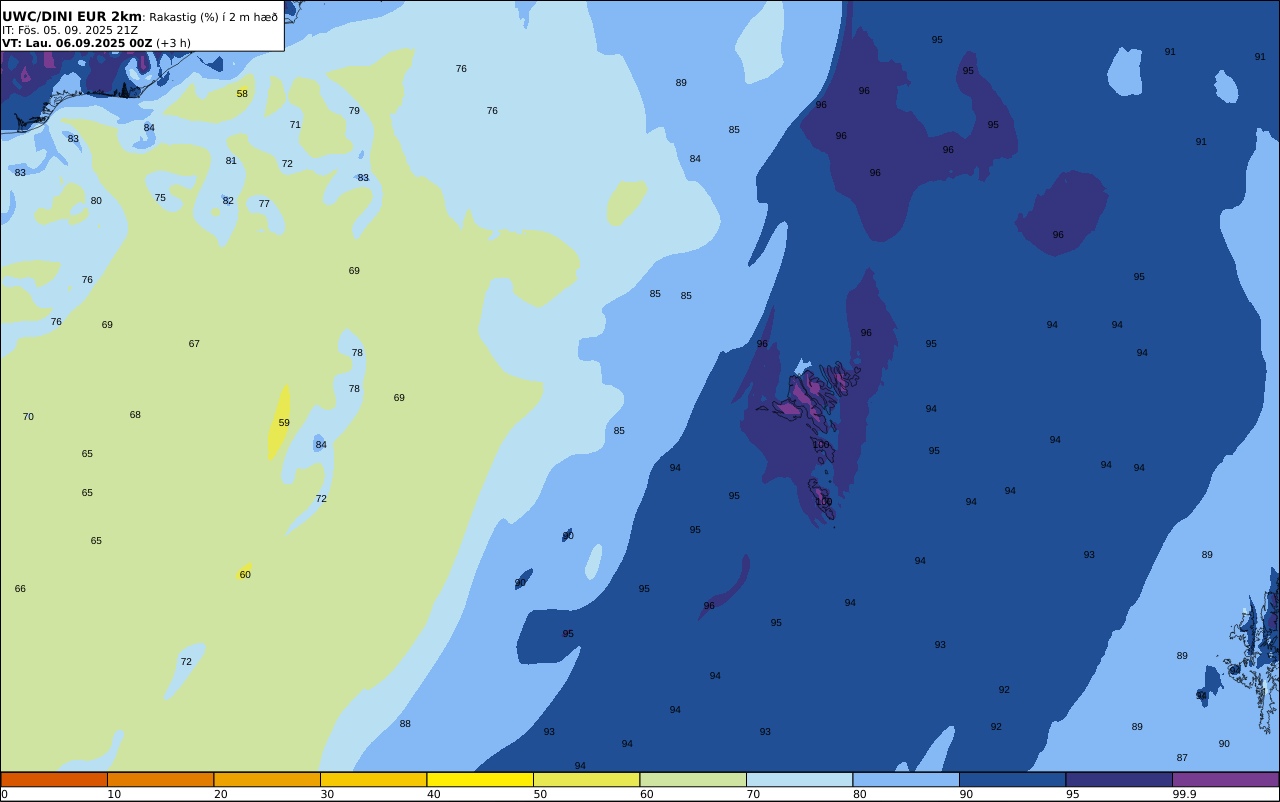Select the 'VT: Lau. 06.09.2025 00Z' line
This screenshot has width=1280, height=802.
77,43
